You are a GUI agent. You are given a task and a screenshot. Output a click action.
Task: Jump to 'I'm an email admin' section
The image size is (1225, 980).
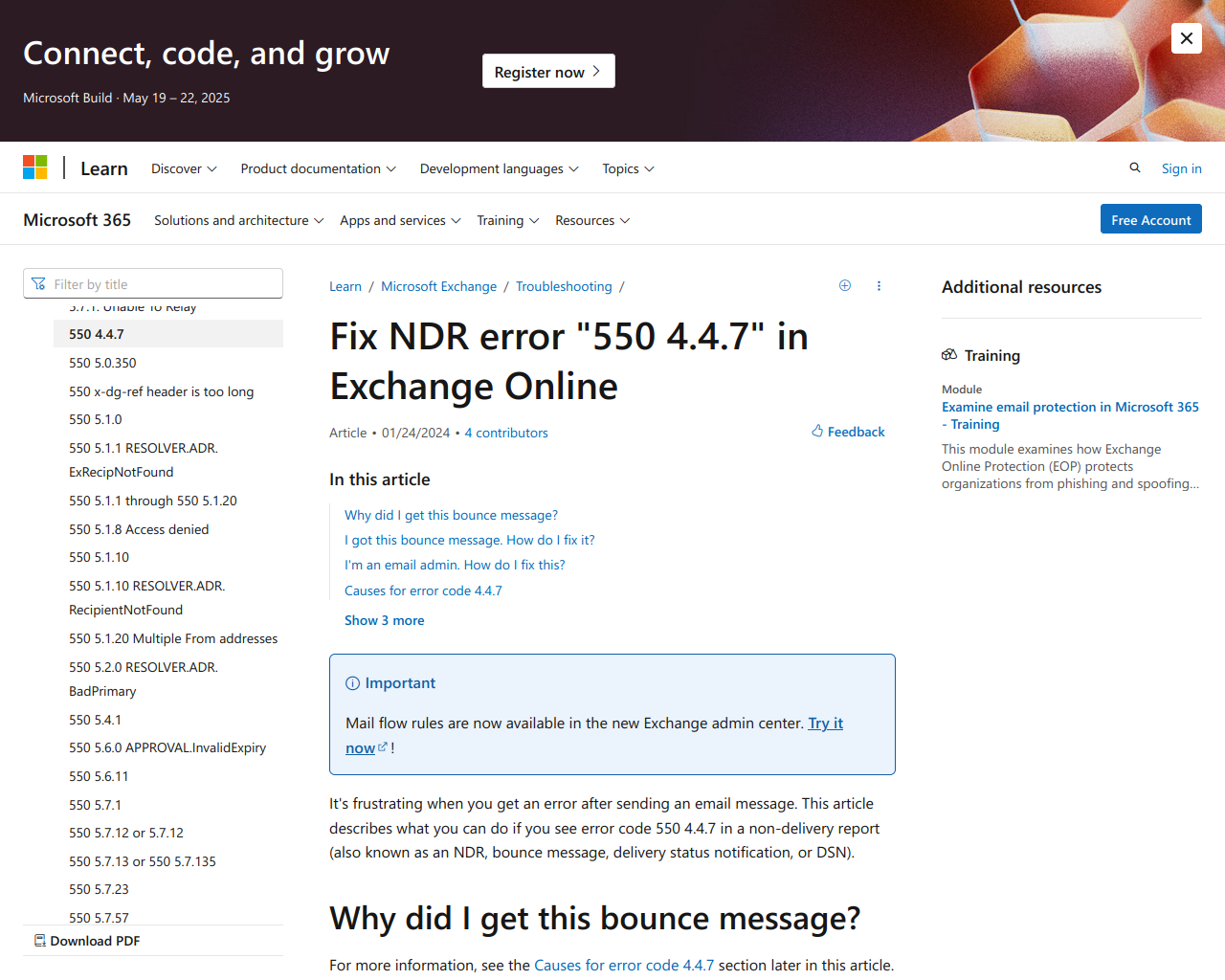point(455,565)
